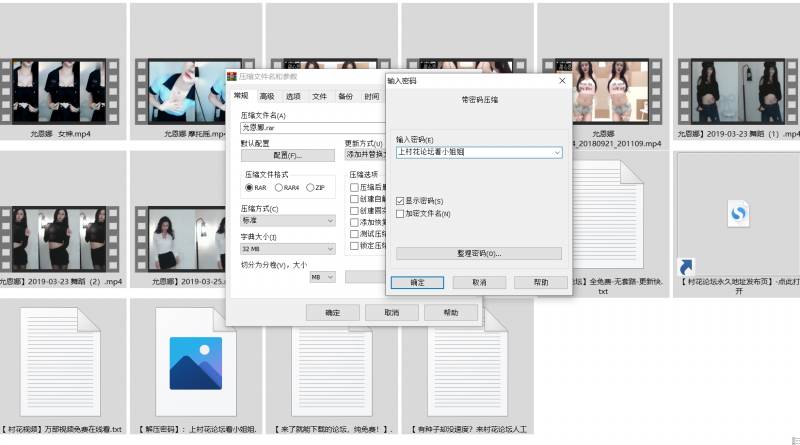Switch to the 高级 tab

(x=267, y=97)
